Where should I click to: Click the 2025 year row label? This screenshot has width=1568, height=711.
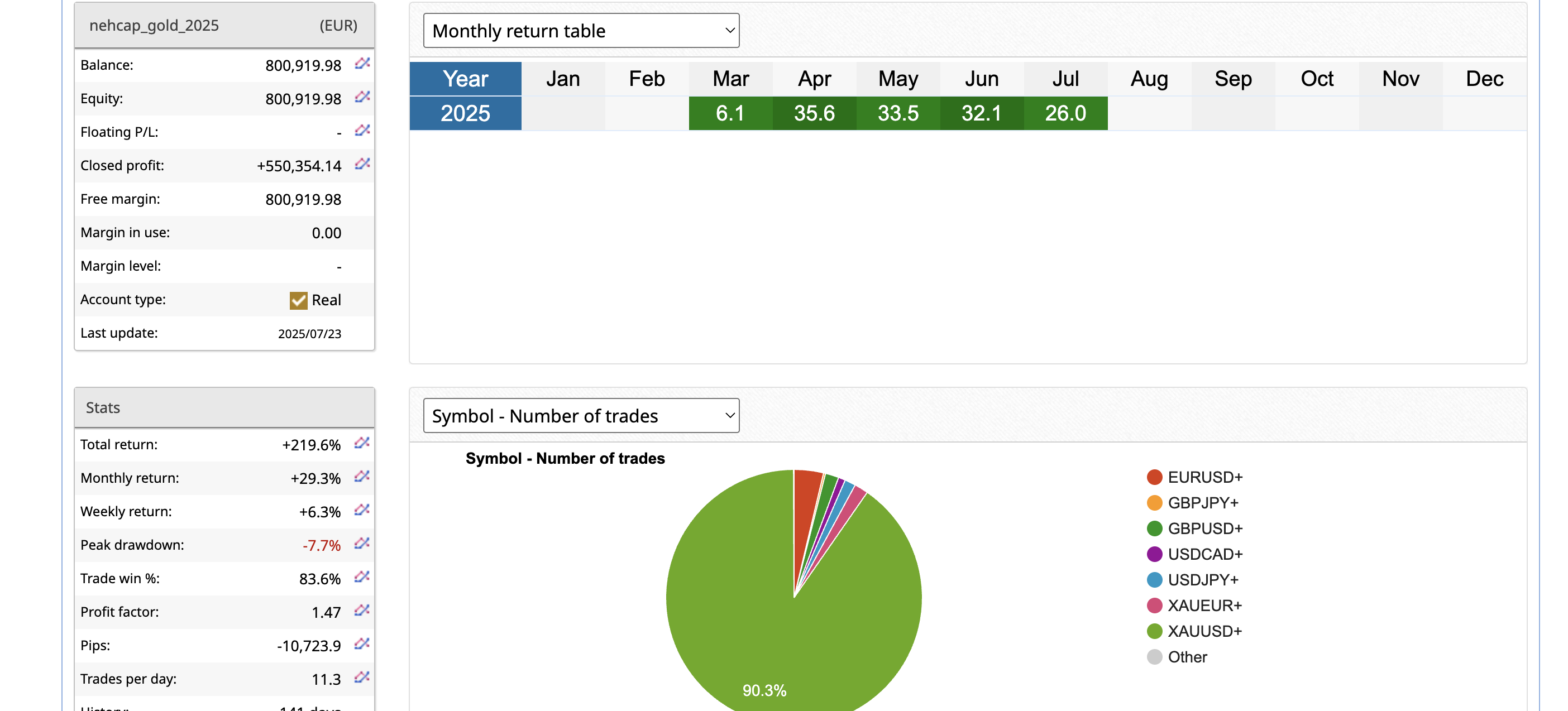(x=466, y=113)
